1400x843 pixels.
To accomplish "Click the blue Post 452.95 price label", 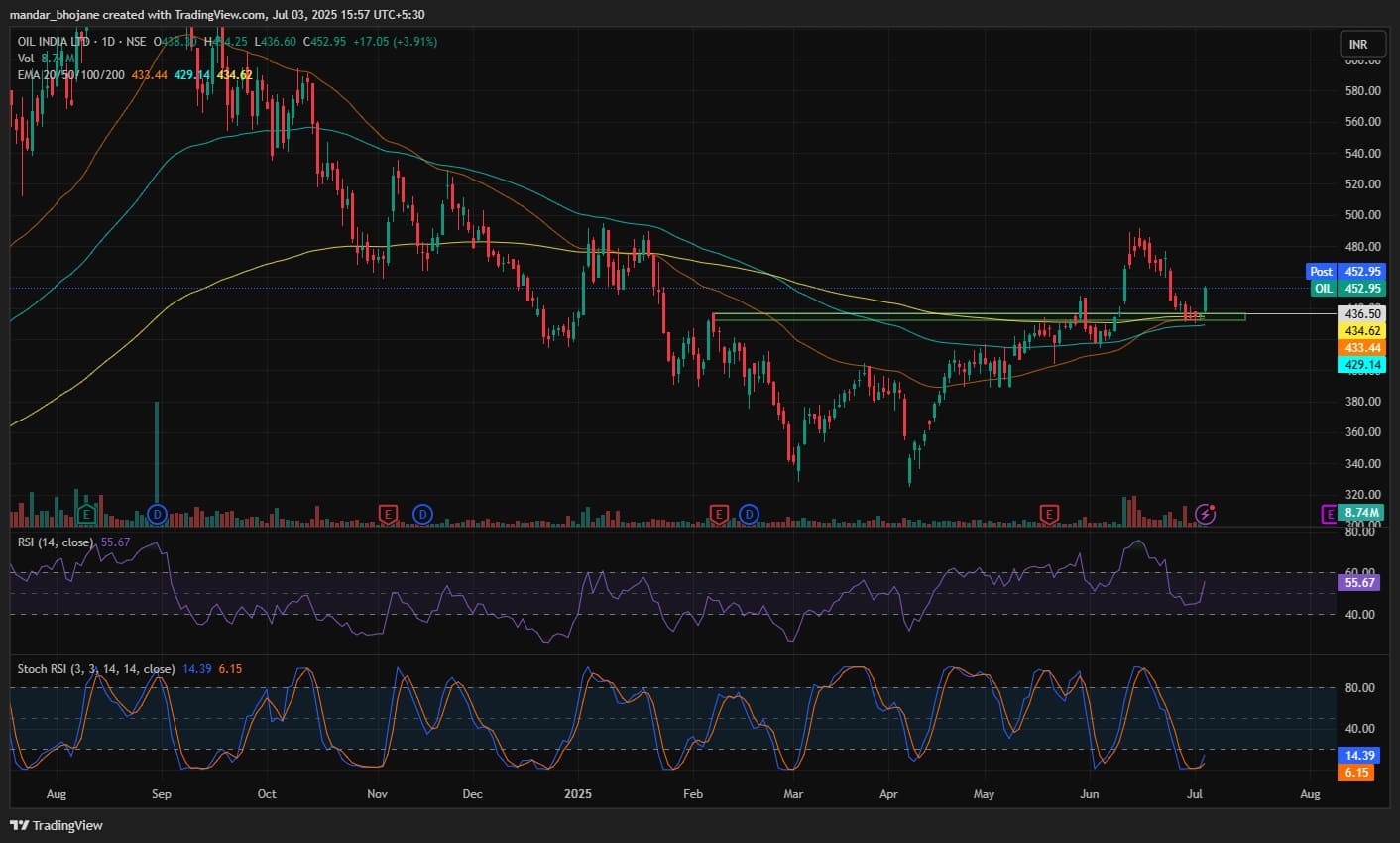I will [x=1346, y=272].
